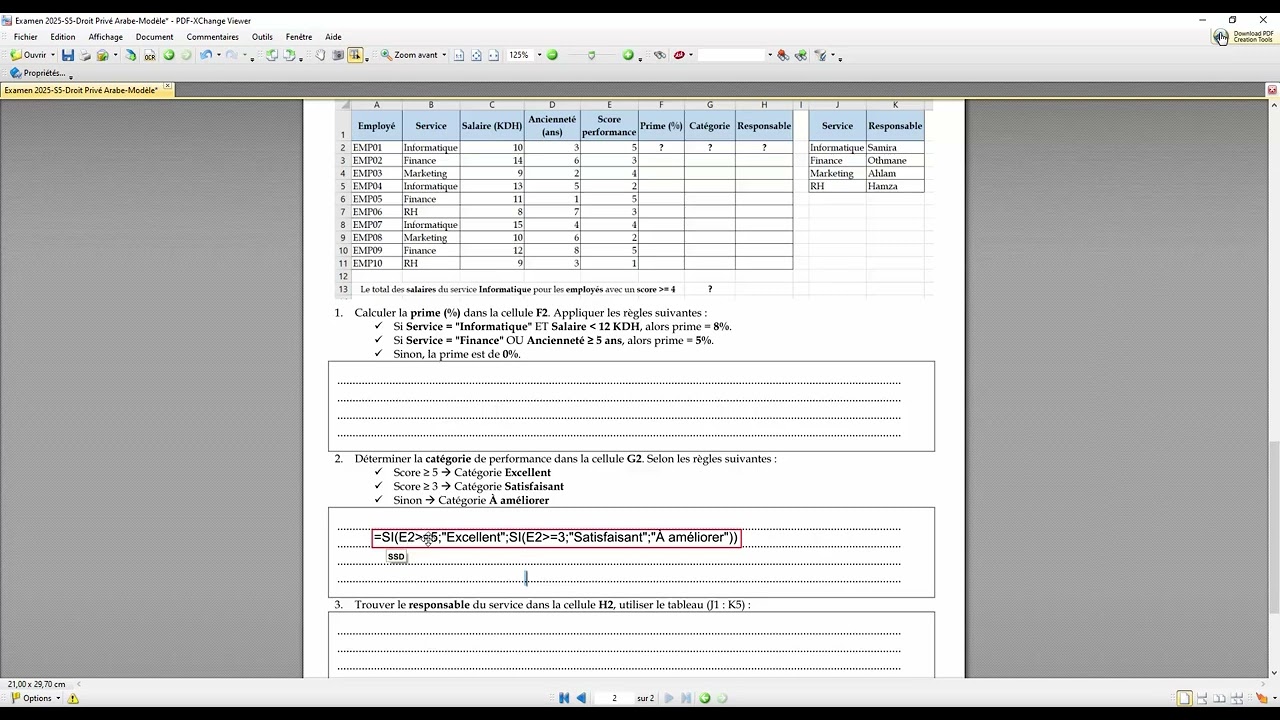
Task: Switch to facing pages layout icon
Action: tap(1219, 698)
